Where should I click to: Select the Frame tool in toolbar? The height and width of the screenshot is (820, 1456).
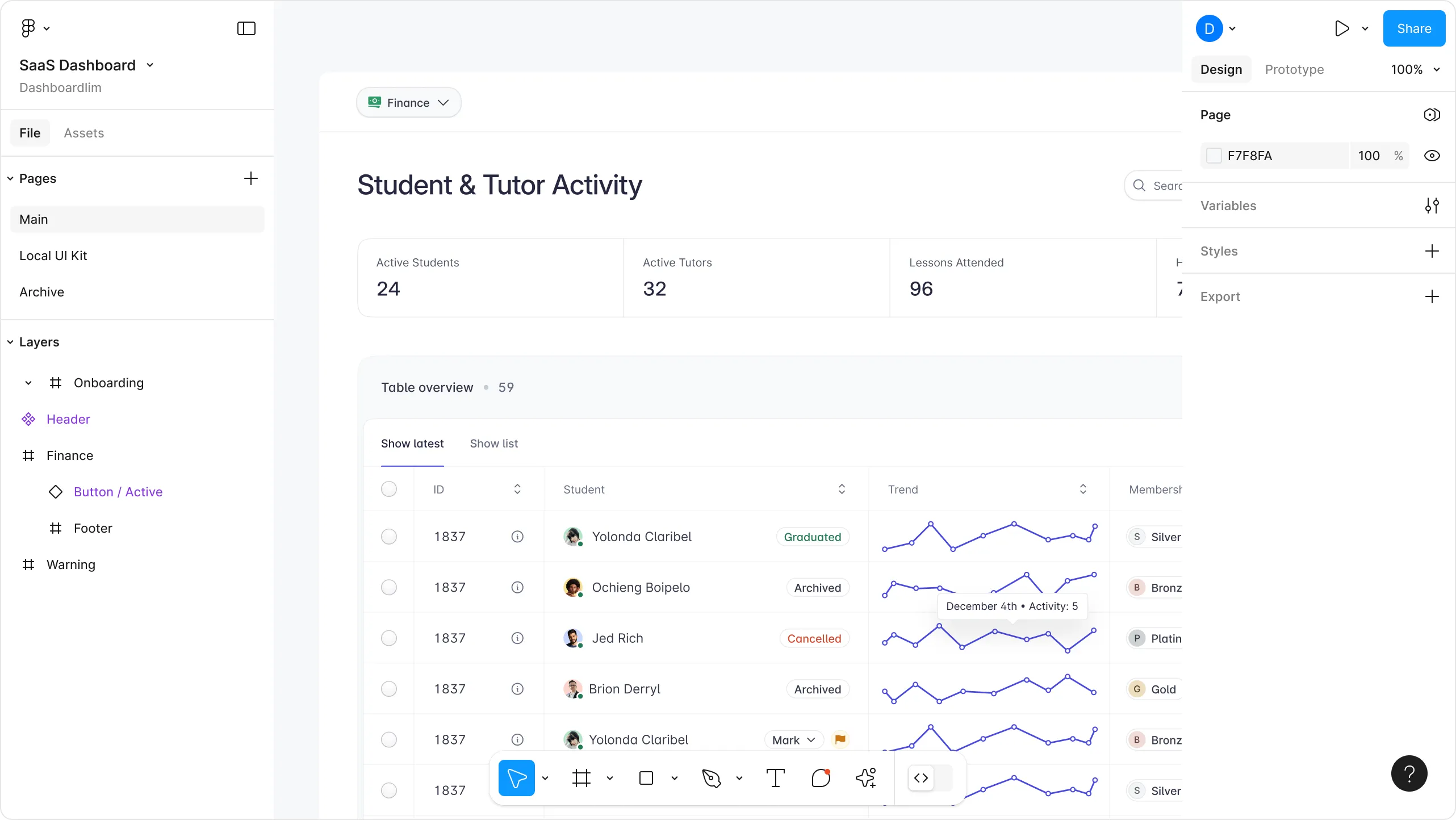581,778
